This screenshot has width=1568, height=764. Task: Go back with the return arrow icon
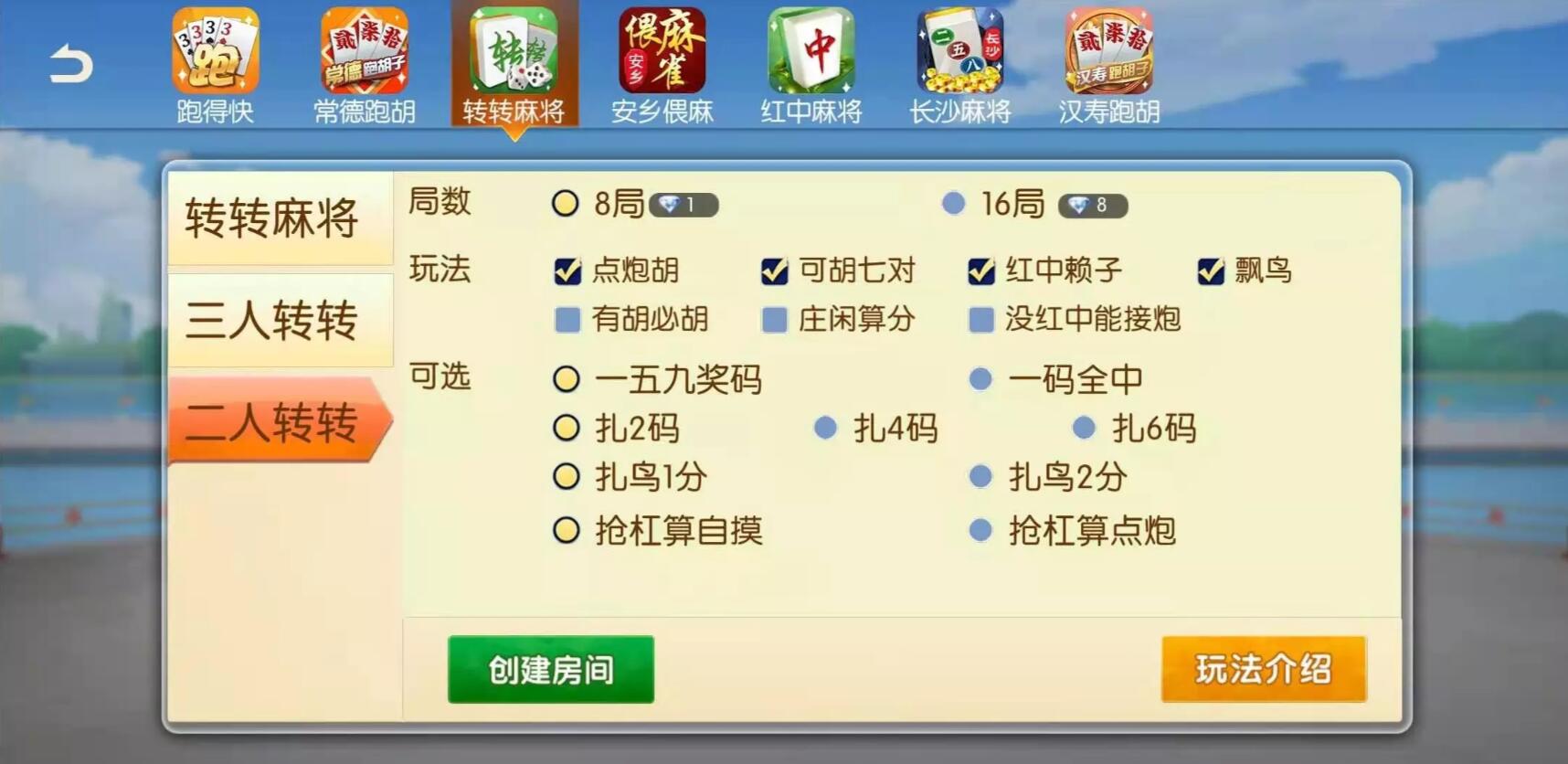coord(71,64)
